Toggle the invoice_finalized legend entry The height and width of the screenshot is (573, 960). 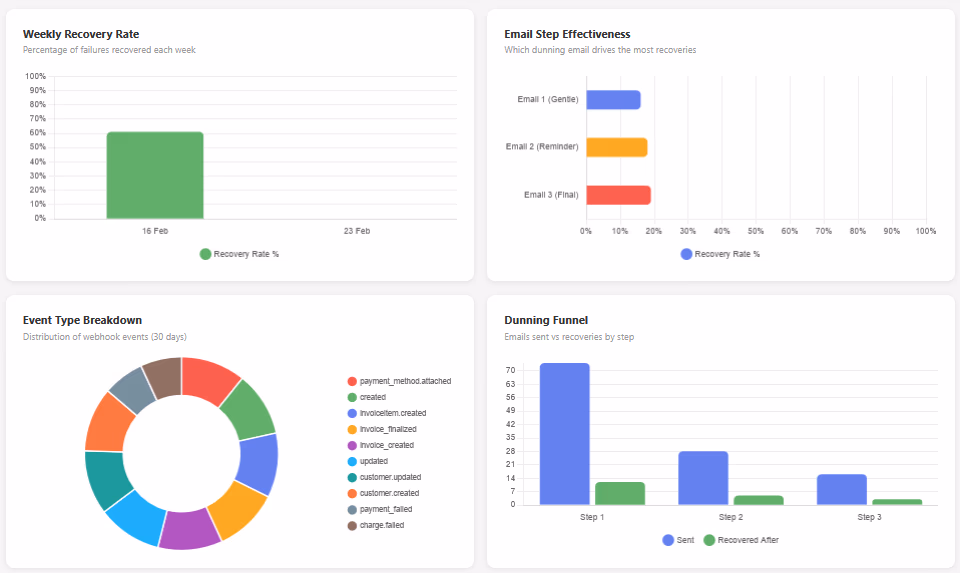(387, 429)
